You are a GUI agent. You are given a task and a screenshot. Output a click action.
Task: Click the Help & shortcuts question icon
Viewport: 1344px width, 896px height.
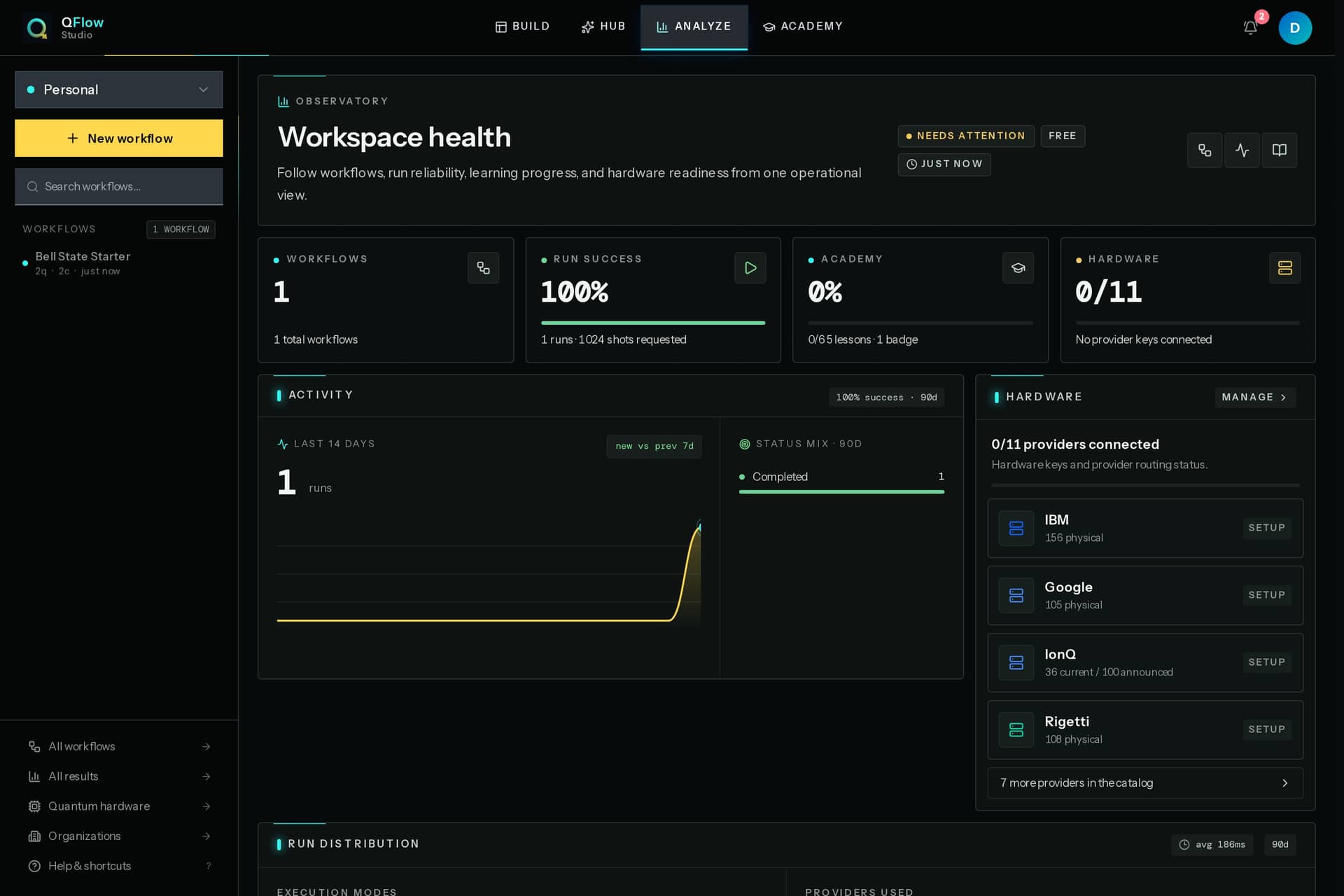34,866
